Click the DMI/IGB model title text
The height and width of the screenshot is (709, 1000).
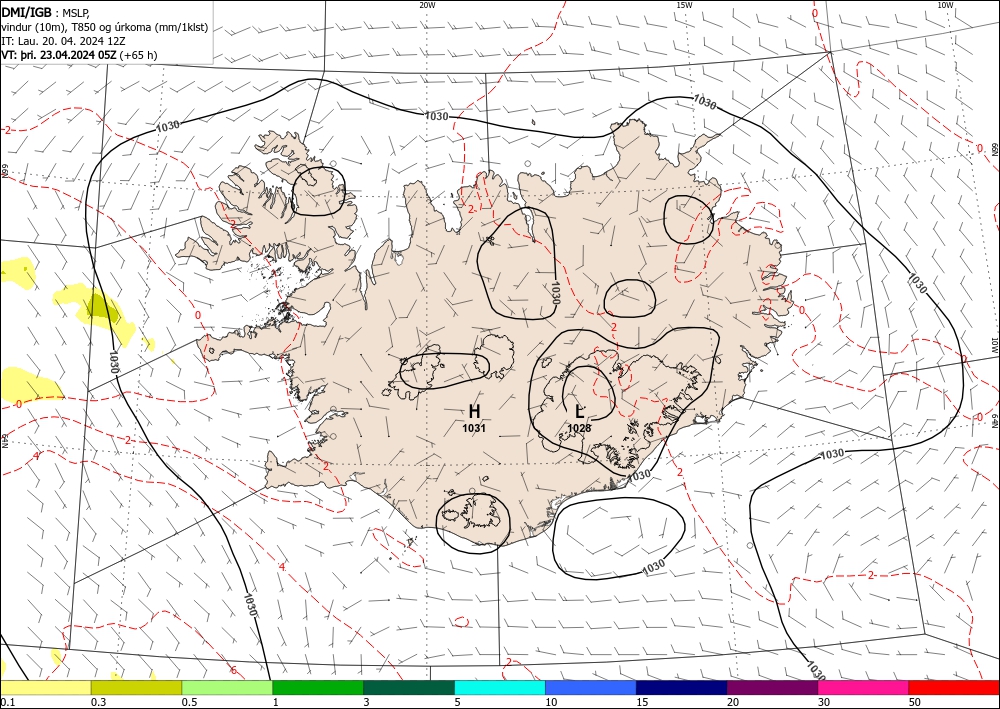pyautogui.click(x=27, y=13)
